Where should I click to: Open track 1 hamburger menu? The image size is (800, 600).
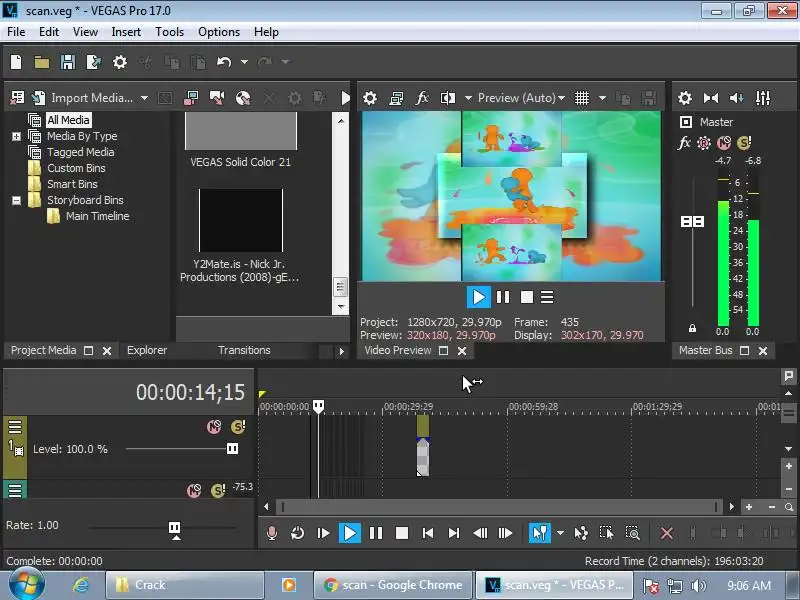tap(15, 427)
